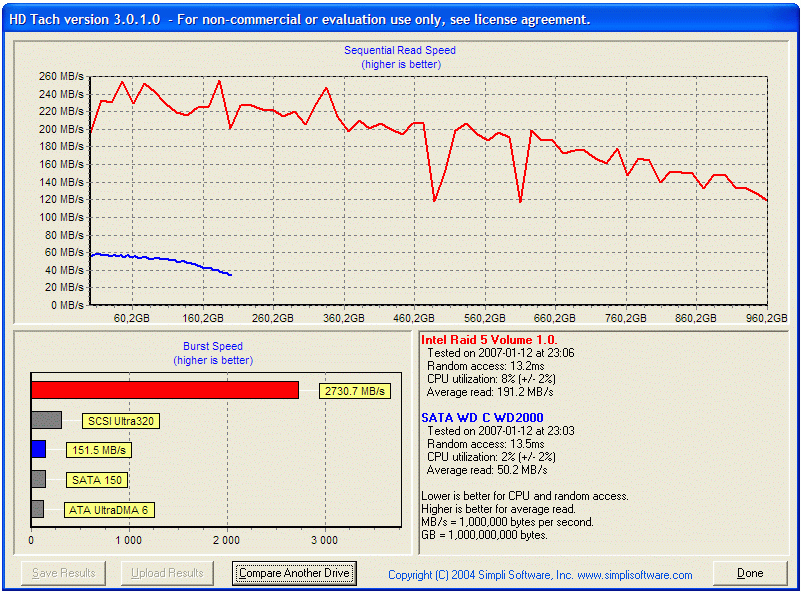Image resolution: width=801 pixels, height=592 pixels.
Task: Click the gray SCSI Ultra320 bar
Action: (x=46, y=420)
